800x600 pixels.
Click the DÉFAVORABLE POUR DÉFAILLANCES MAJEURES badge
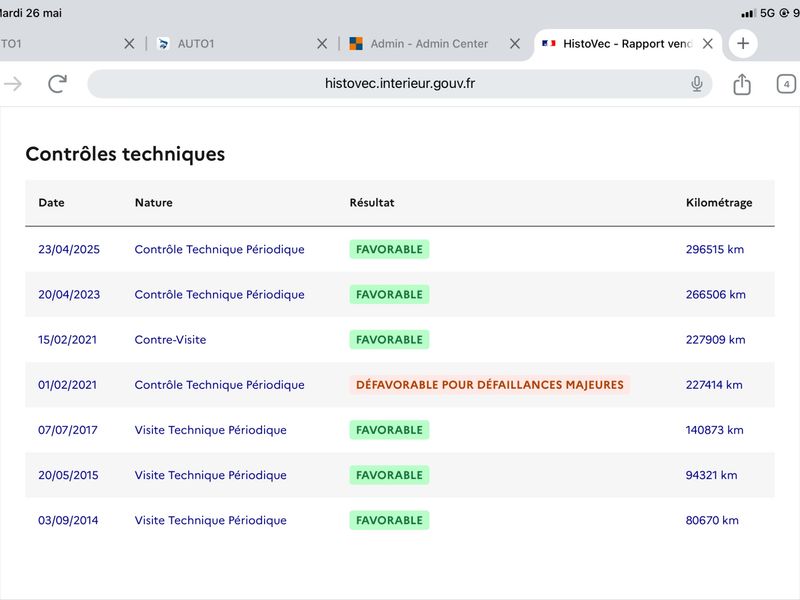click(x=490, y=385)
